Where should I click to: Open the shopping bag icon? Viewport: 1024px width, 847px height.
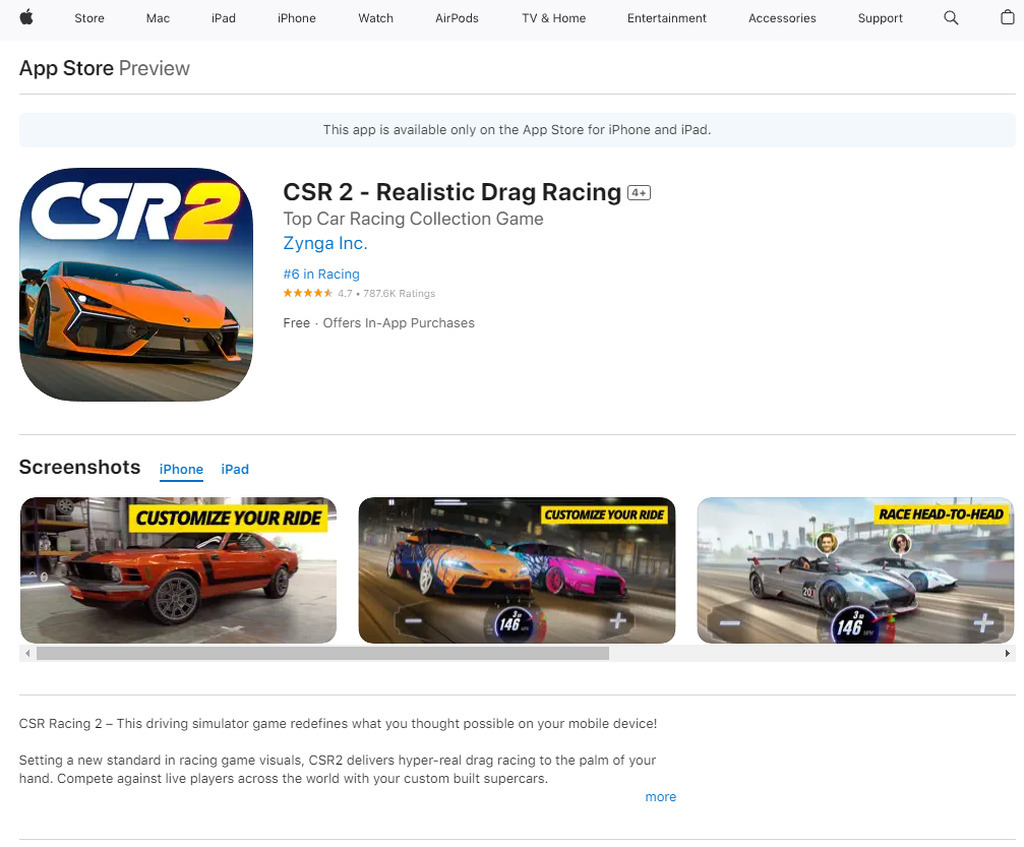[1008, 18]
